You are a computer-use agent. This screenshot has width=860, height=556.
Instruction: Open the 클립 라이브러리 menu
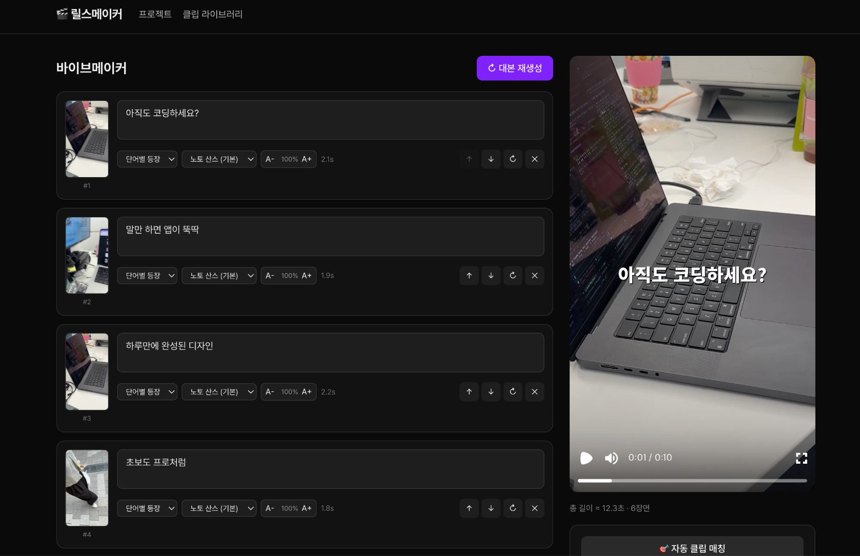(x=212, y=14)
